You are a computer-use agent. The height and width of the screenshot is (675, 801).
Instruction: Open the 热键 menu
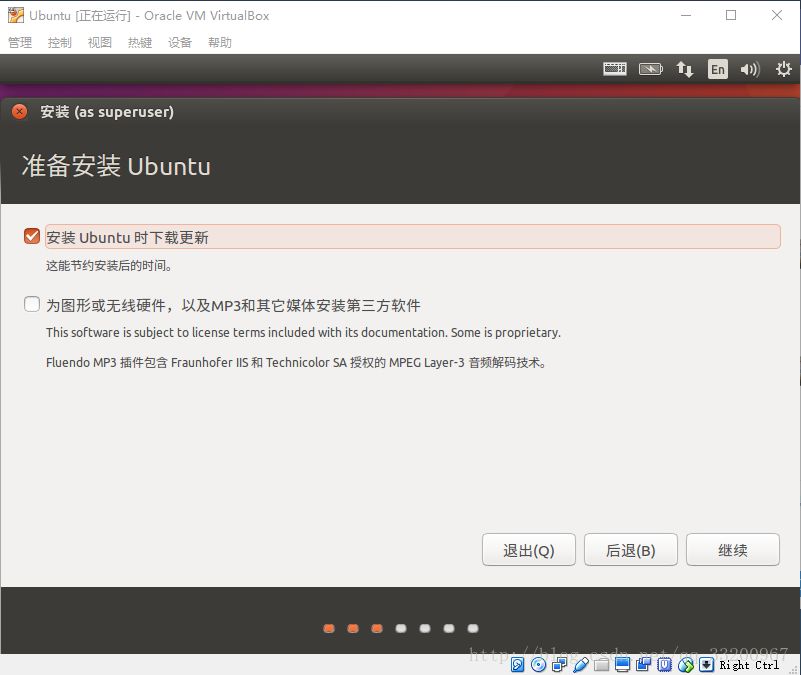(x=140, y=42)
